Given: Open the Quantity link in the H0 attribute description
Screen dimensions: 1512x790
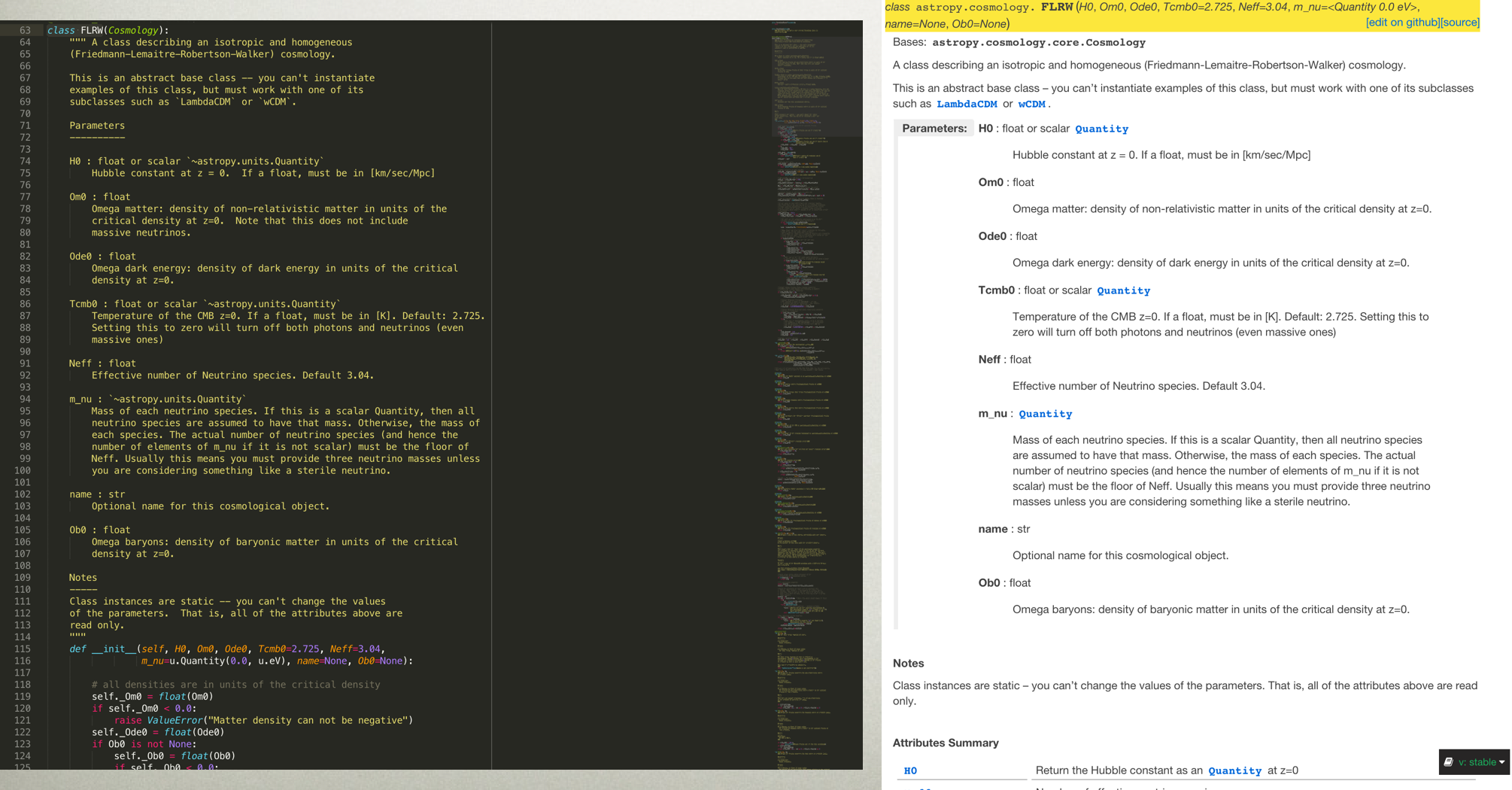Looking at the screenshot, I should pyautogui.click(x=1234, y=770).
